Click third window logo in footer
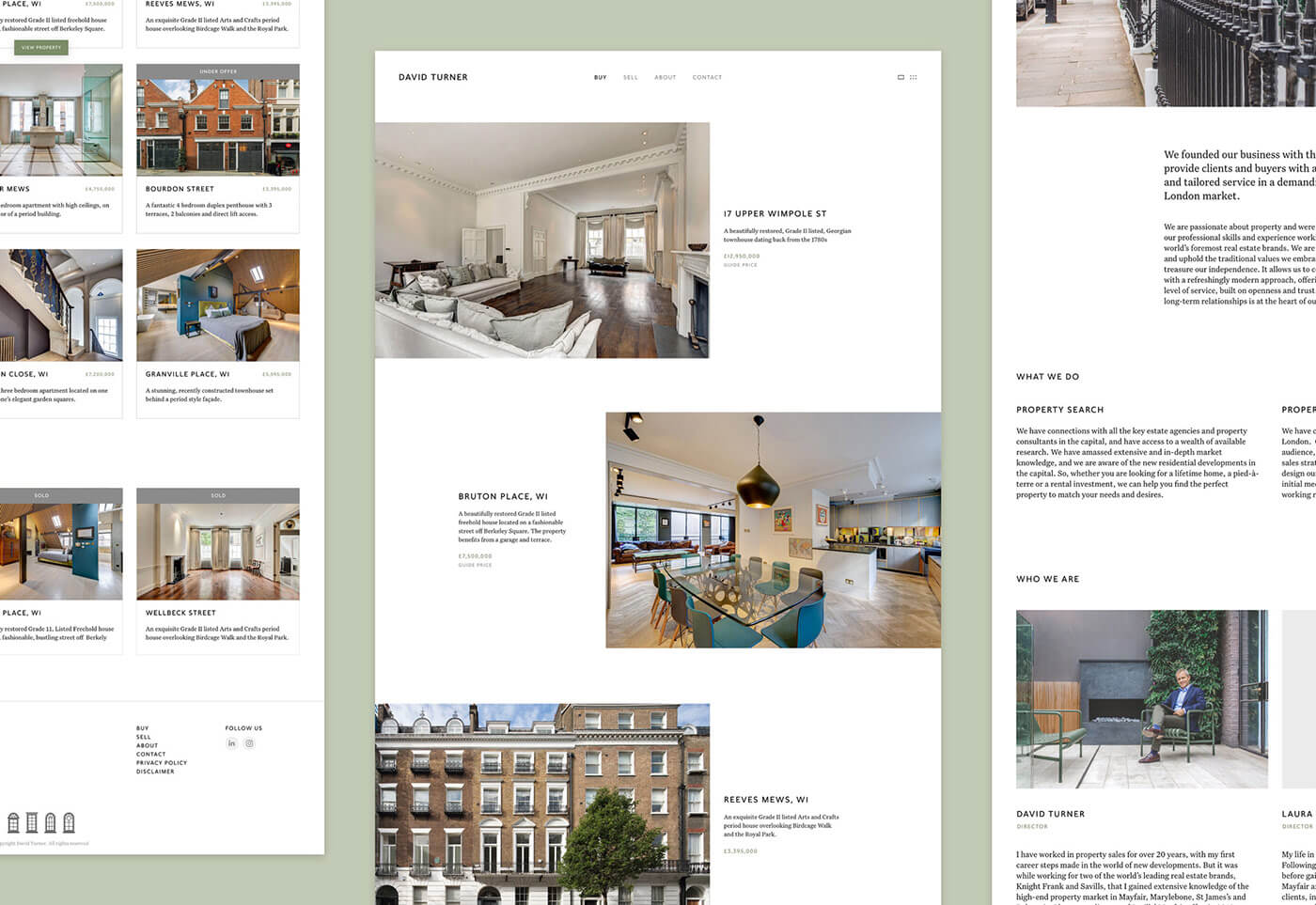Viewport: 1316px width, 905px height. pos(51,823)
